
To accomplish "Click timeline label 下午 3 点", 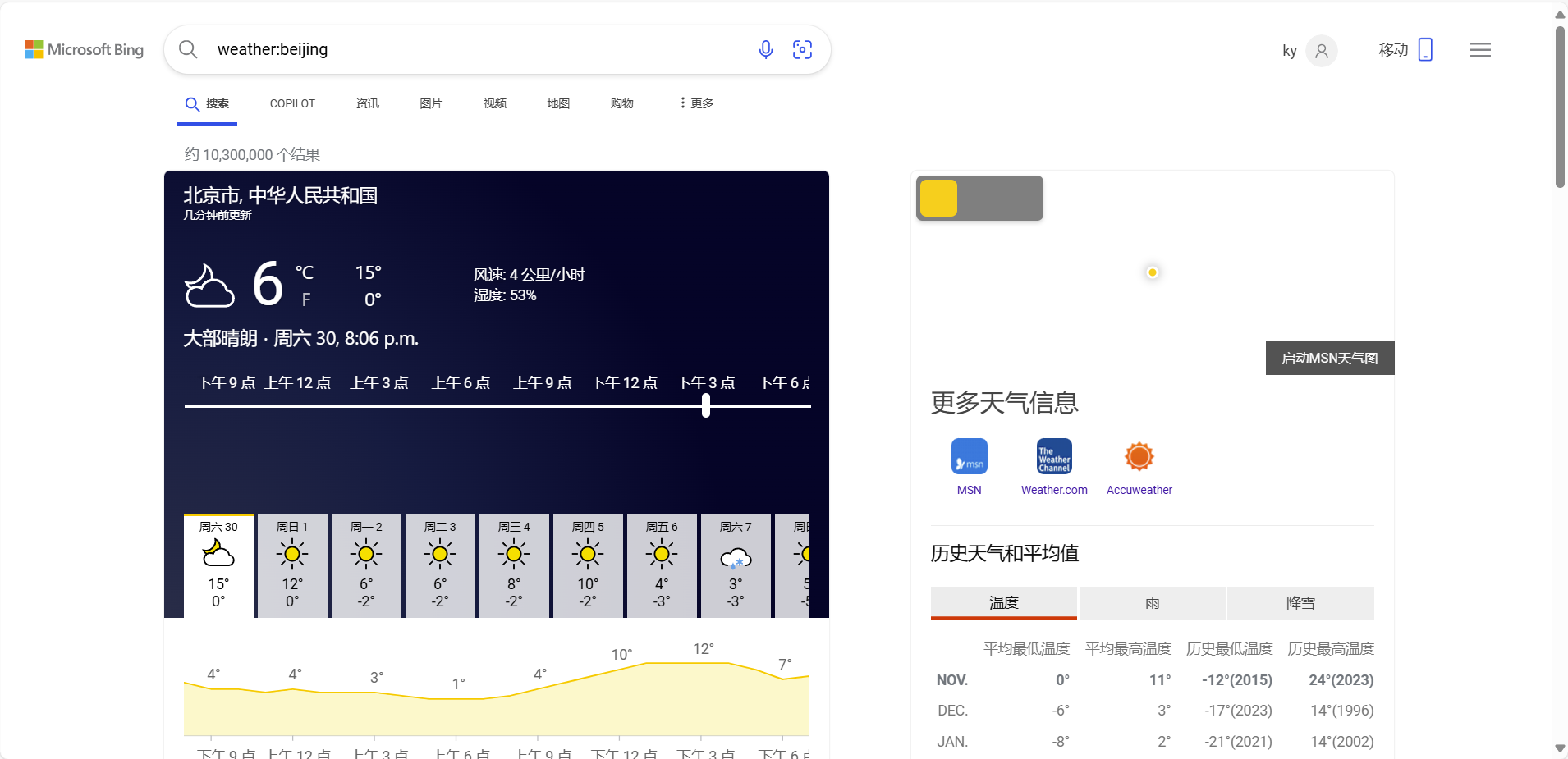I will (706, 382).
